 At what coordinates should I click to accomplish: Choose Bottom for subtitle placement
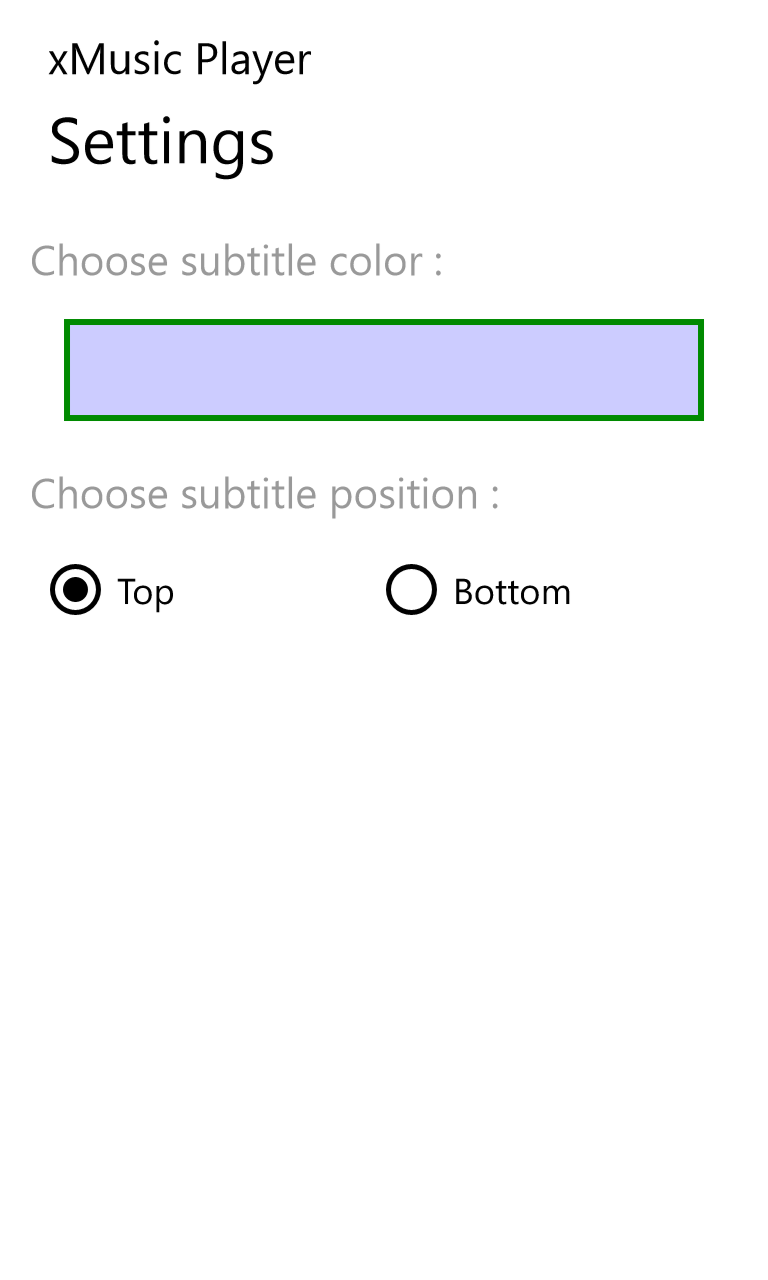click(x=411, y=590)
